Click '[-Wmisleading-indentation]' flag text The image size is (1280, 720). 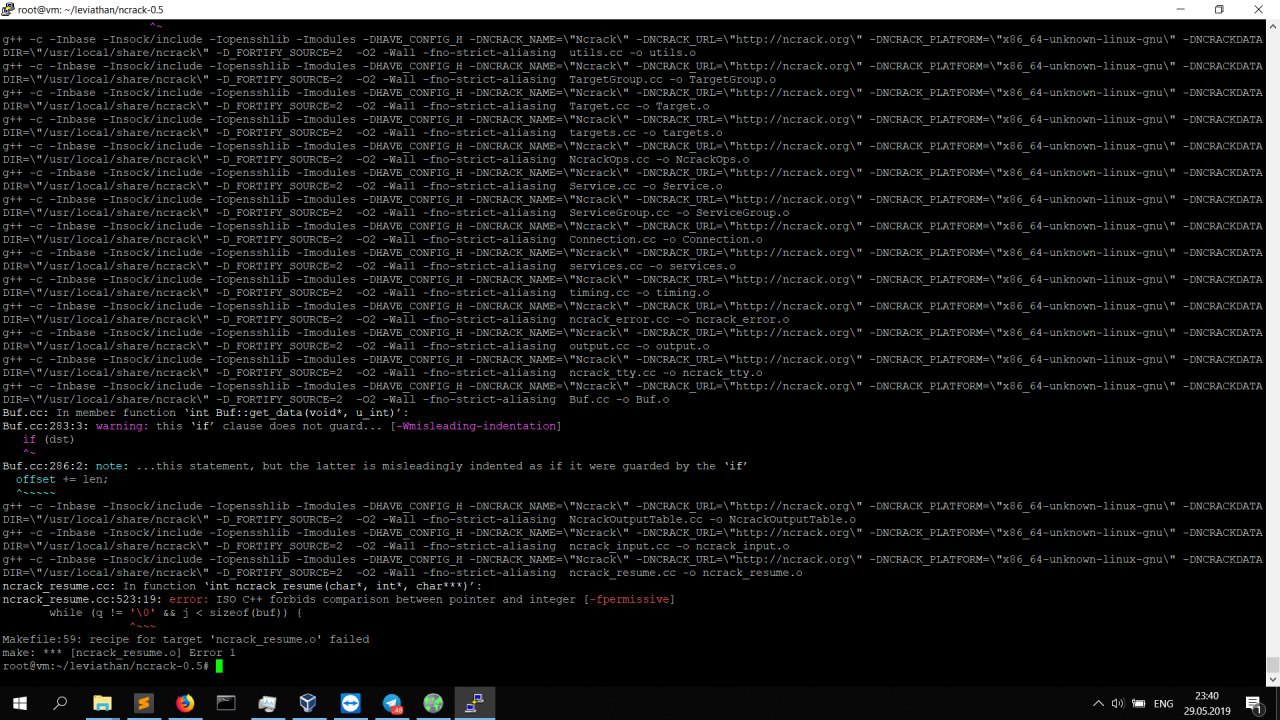coord(476,426)
